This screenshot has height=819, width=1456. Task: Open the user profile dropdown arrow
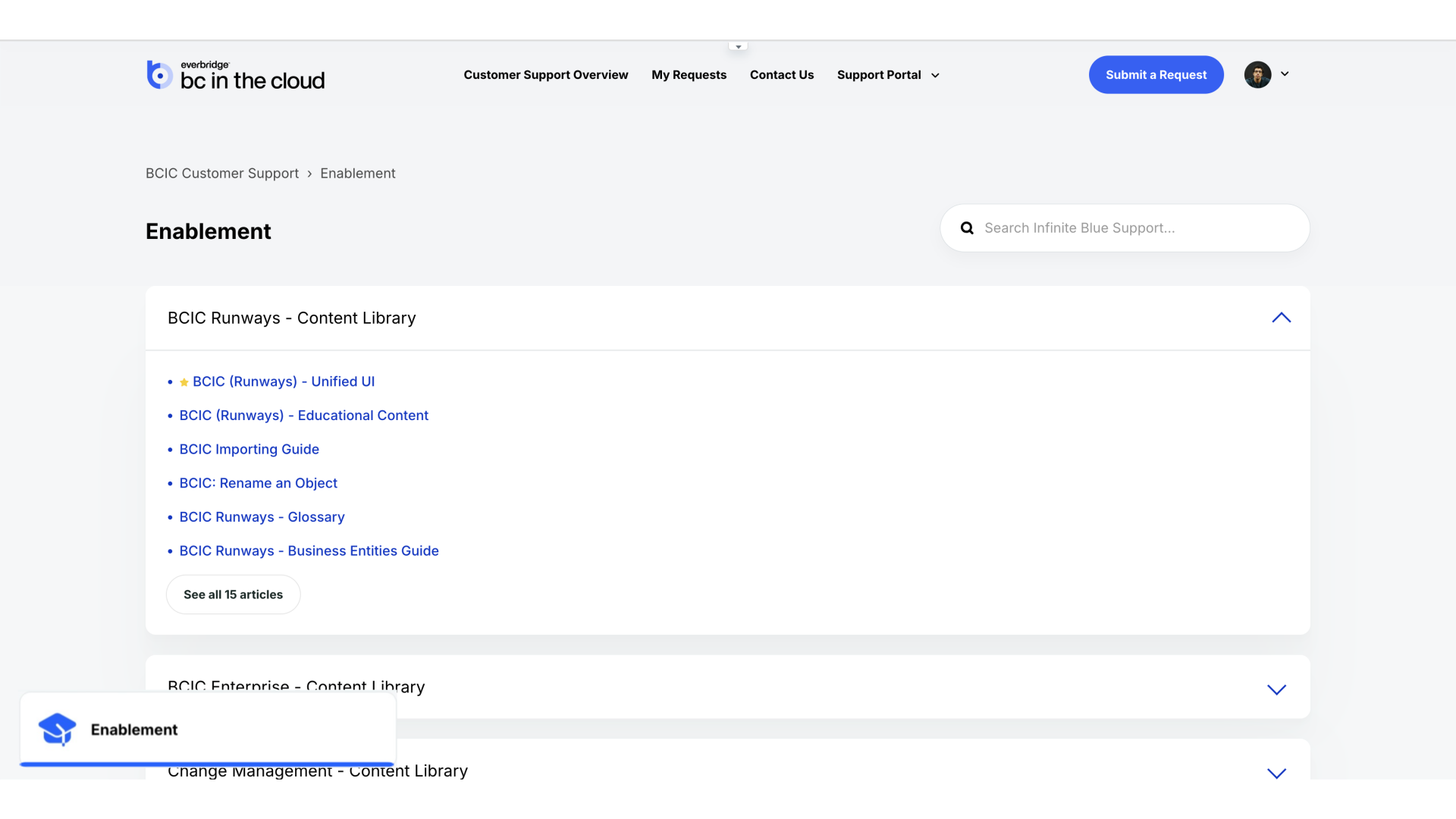(1285, 74)
